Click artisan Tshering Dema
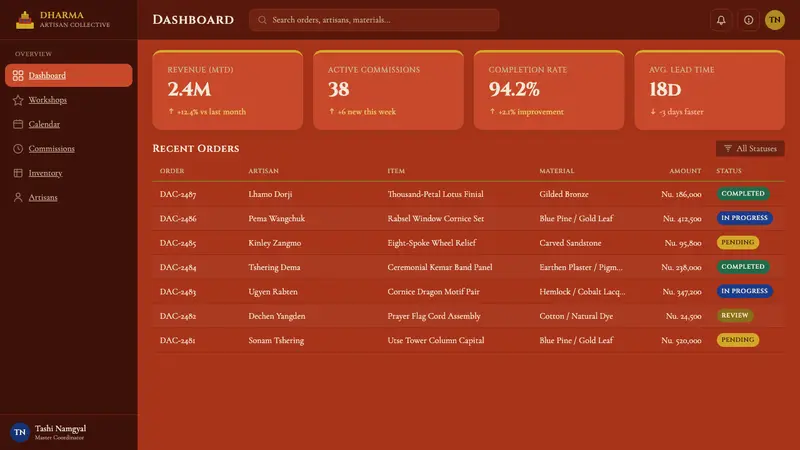 pos(274,267)
